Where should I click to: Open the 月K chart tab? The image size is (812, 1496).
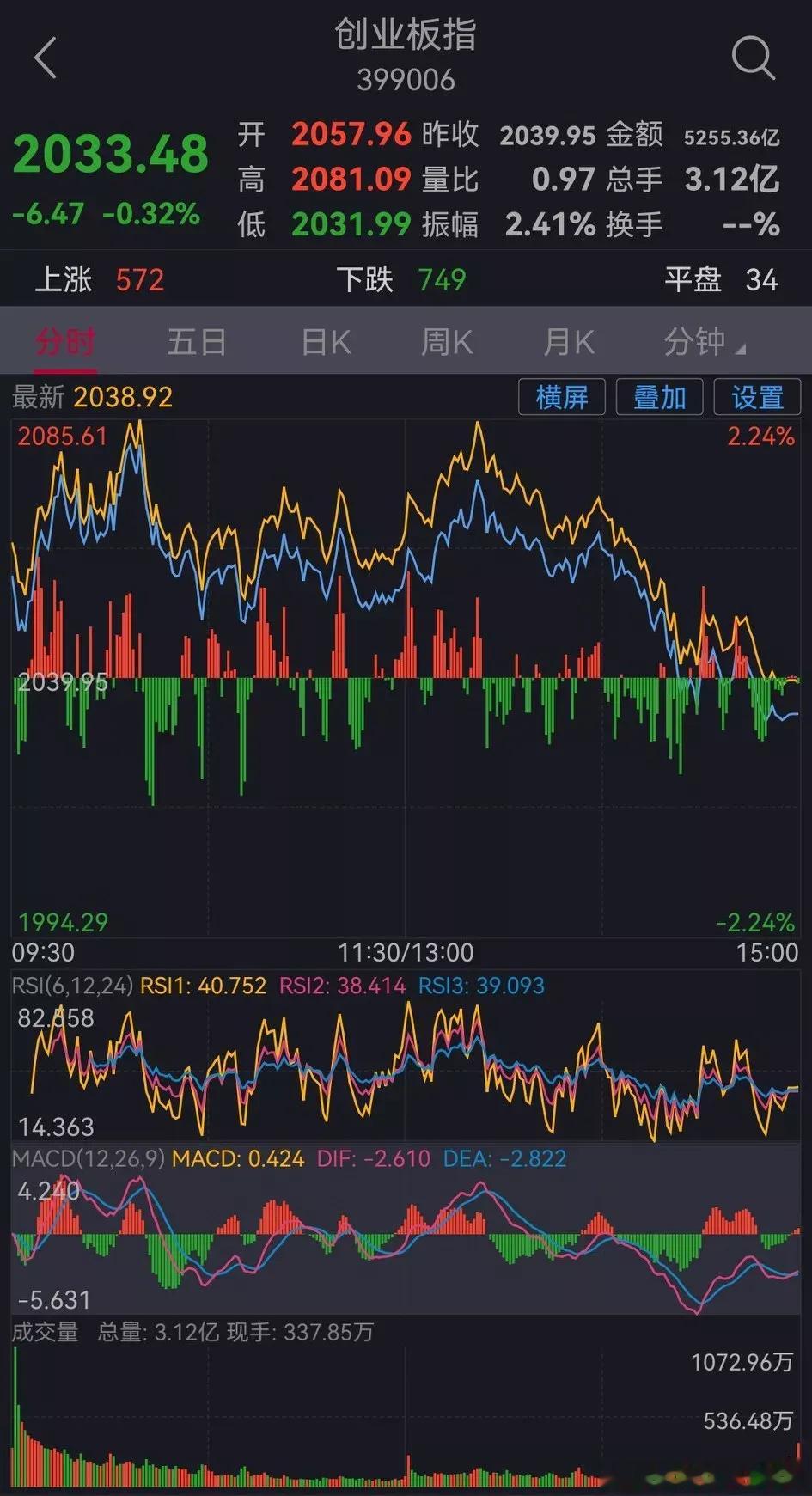point(569,342)
